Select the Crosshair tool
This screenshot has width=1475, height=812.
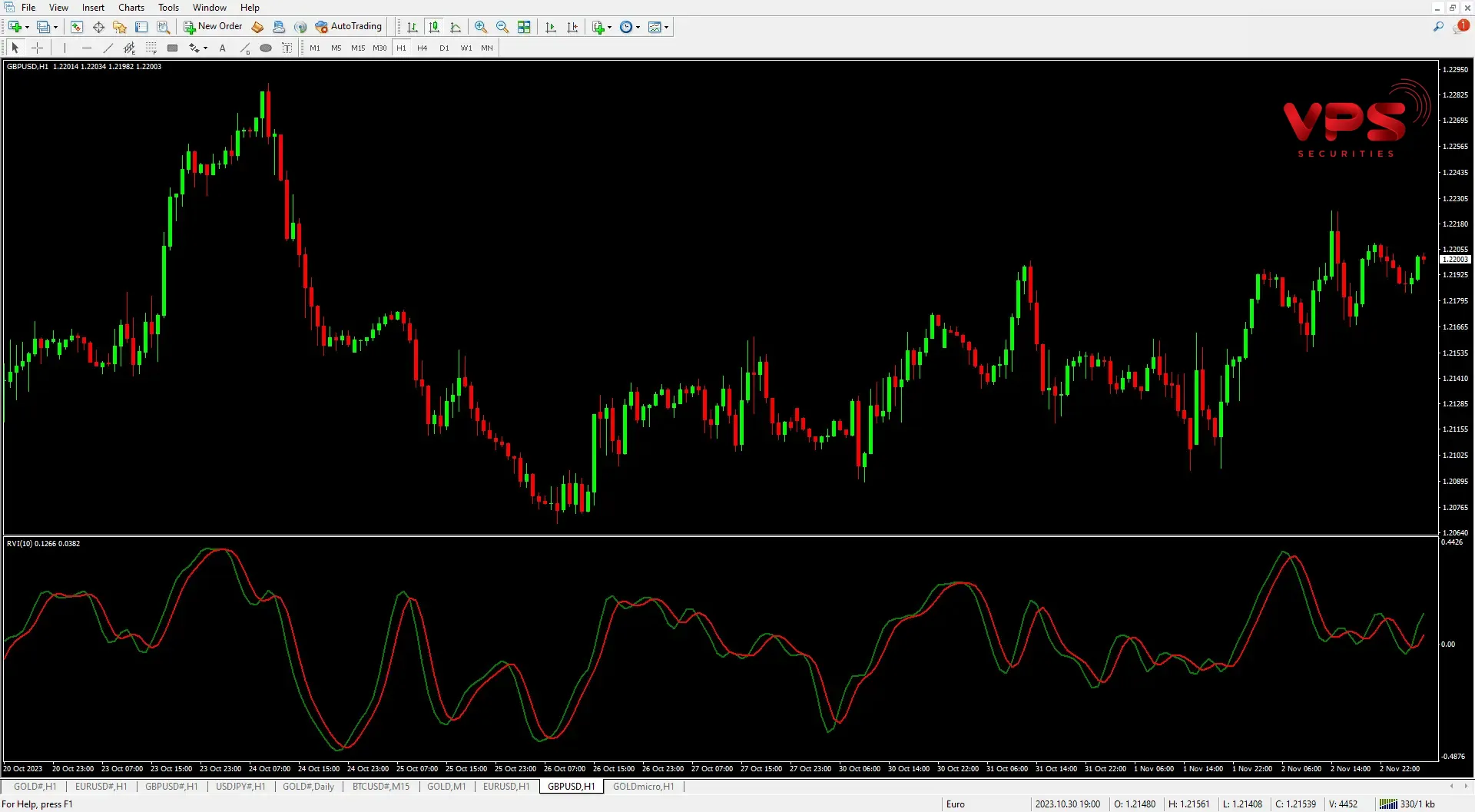[37, 48]
